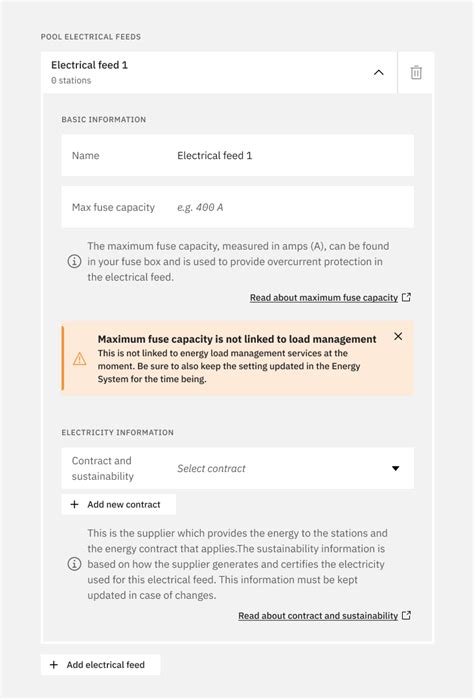Click plus icon on Add electrical feed
474x699 pixels.
click(x=54, y=664)
